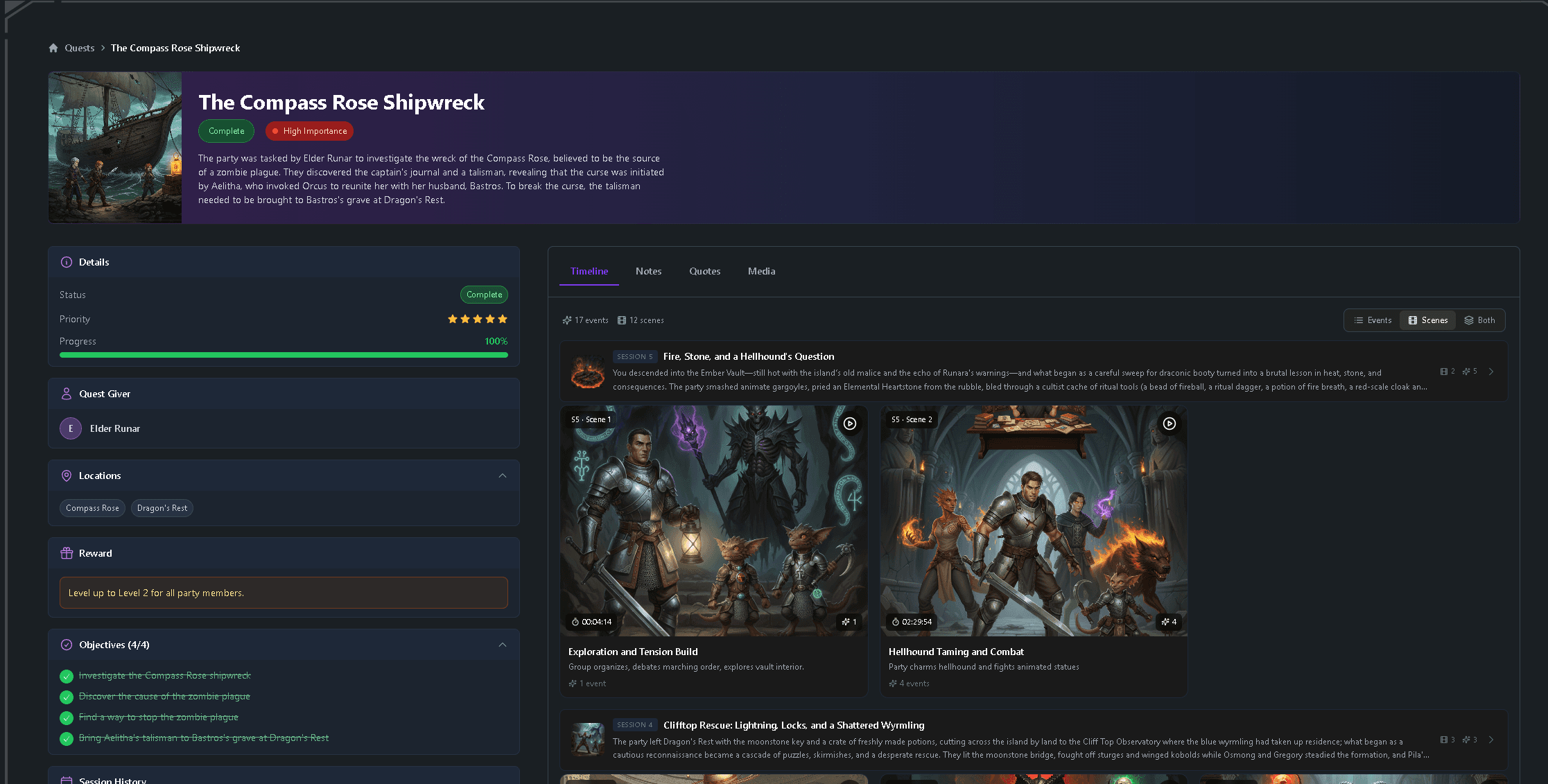
Task: Click the Quest Giver person icon
Action: (x=67, y=394)
